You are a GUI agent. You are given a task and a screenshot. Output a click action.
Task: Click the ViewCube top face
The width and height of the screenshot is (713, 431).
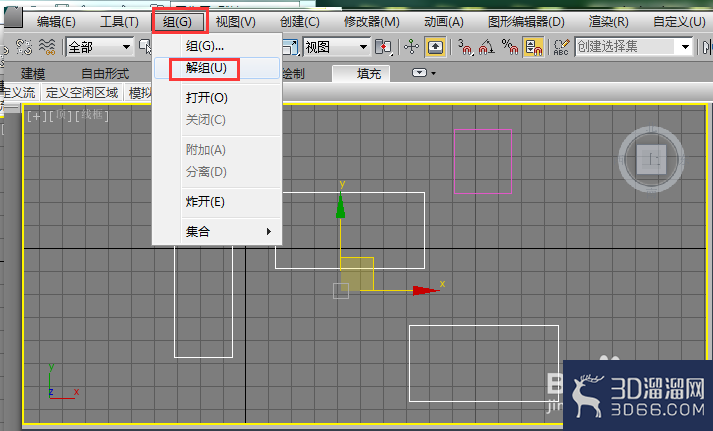651,159
